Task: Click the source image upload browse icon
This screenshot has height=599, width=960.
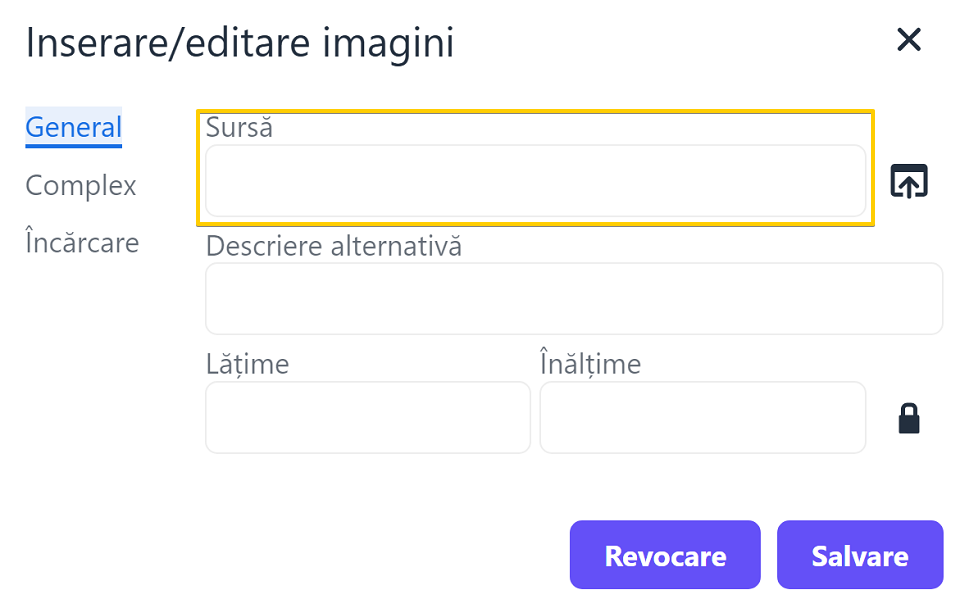Action: point(909,181)
